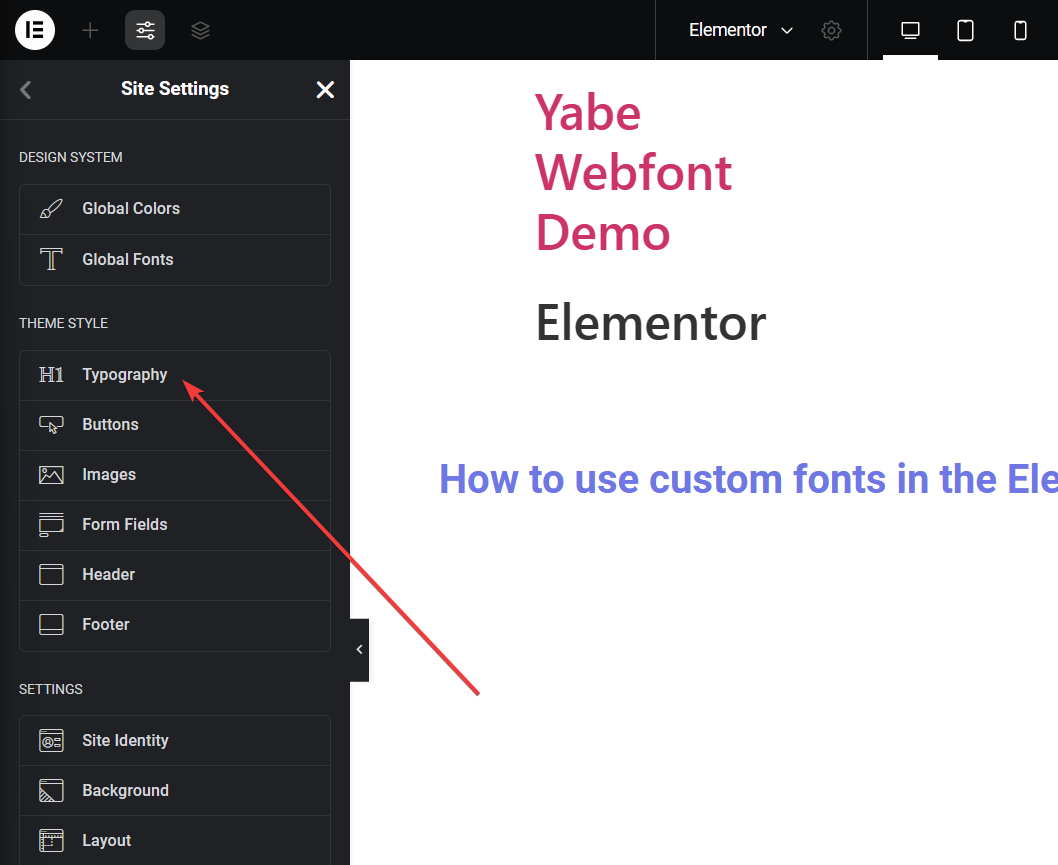The height and width of the screenshot is (865, 1058).
Task: Click the Site Settings panel title
Action: click(175, 89)
